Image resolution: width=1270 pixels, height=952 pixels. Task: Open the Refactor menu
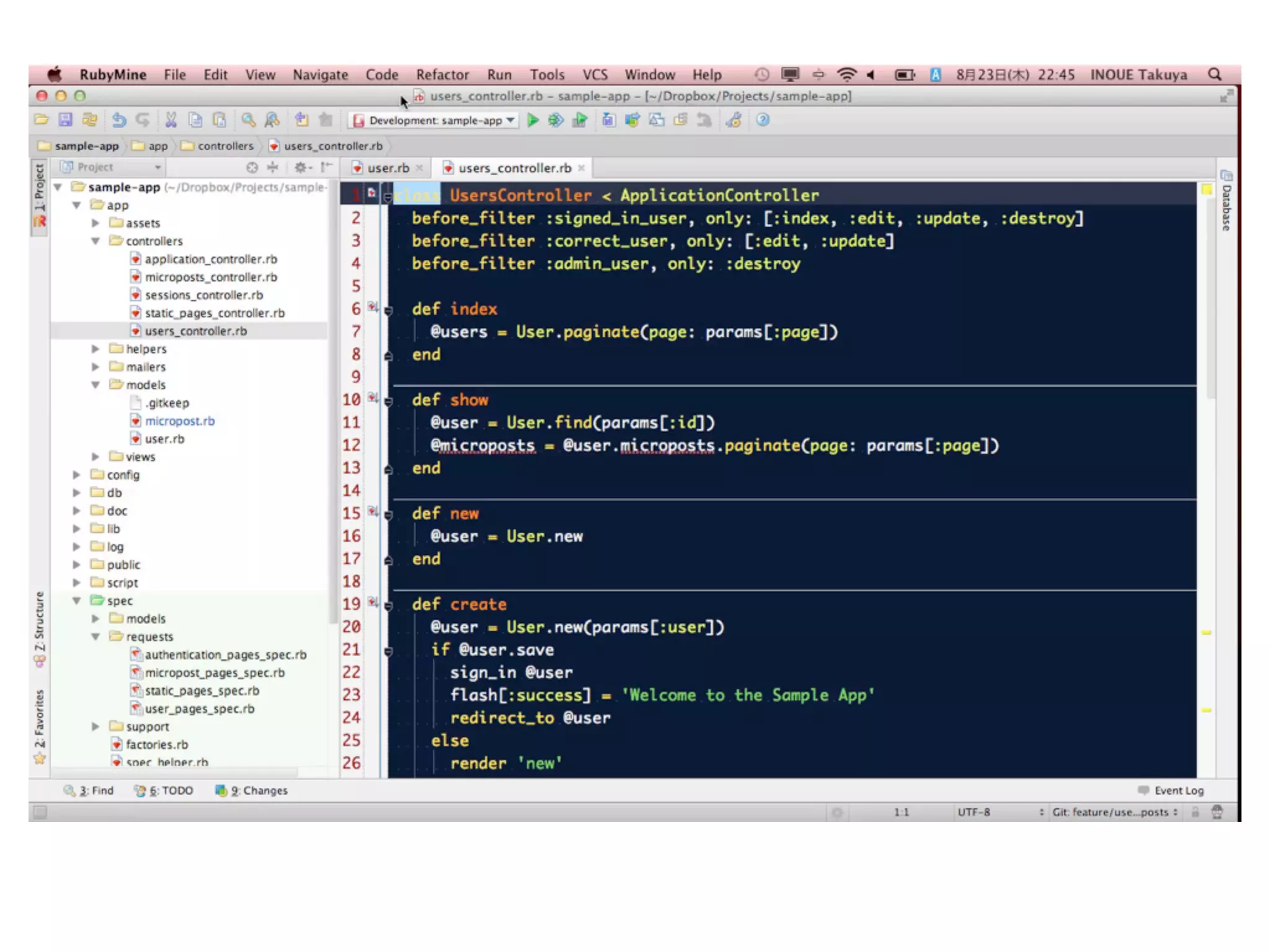[442, 75]
